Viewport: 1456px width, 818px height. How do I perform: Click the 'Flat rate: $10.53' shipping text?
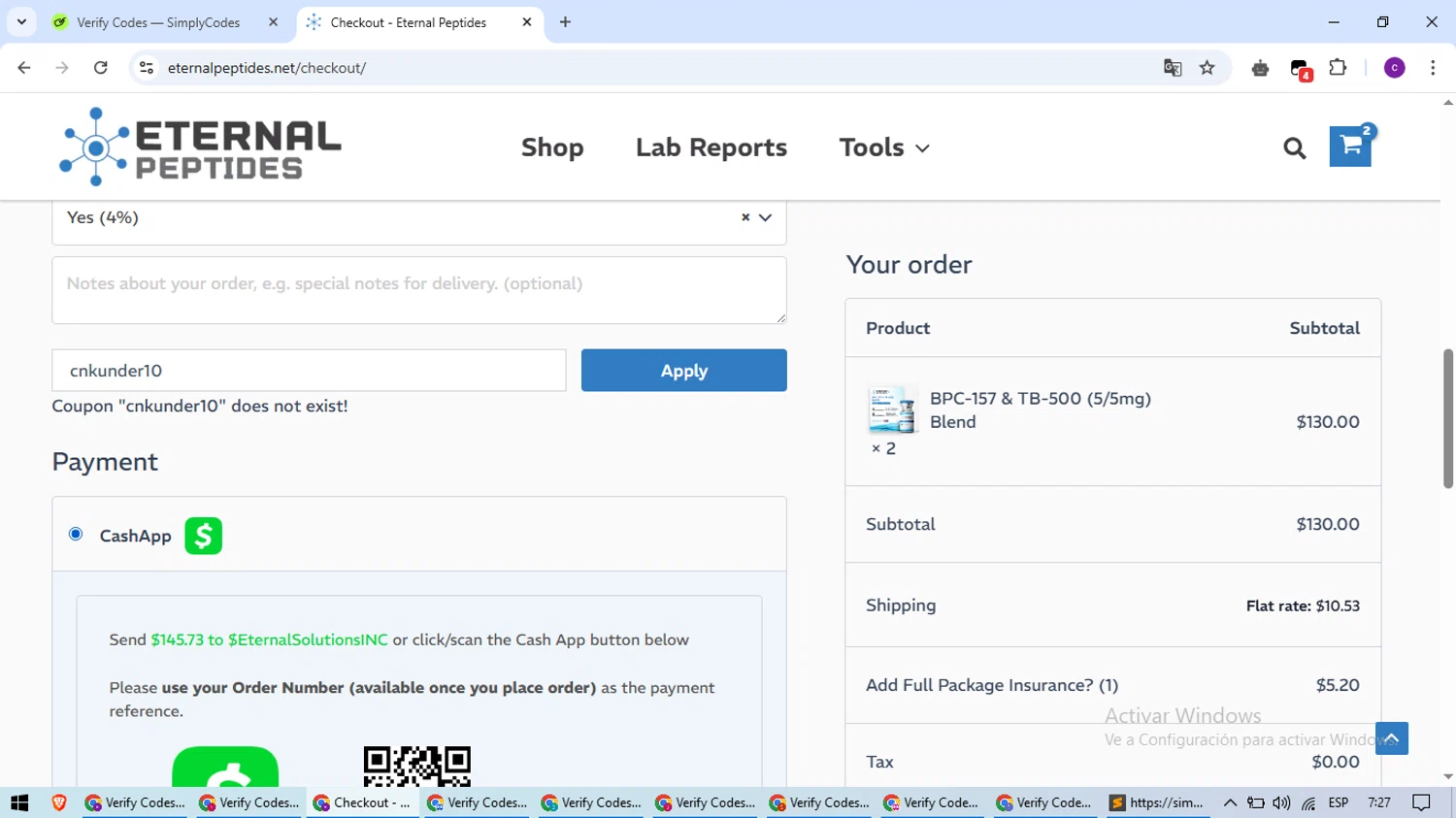coord(1303,605)
